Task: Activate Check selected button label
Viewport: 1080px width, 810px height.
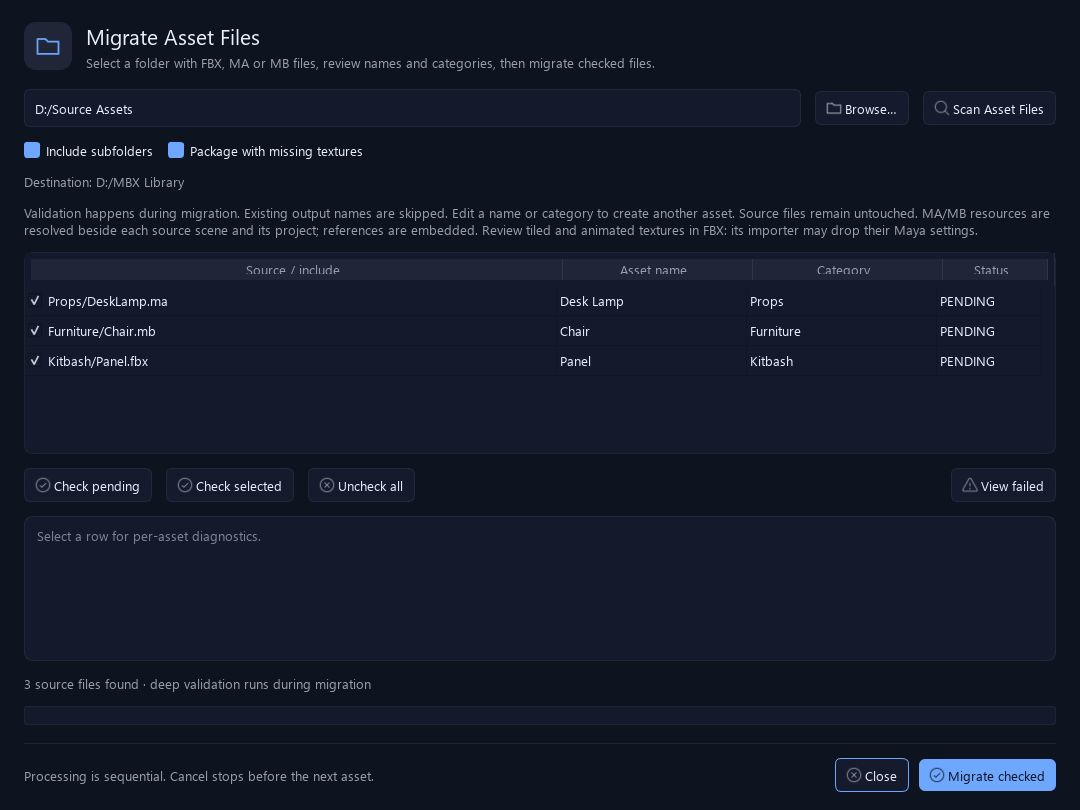Action: coord(238,486)
